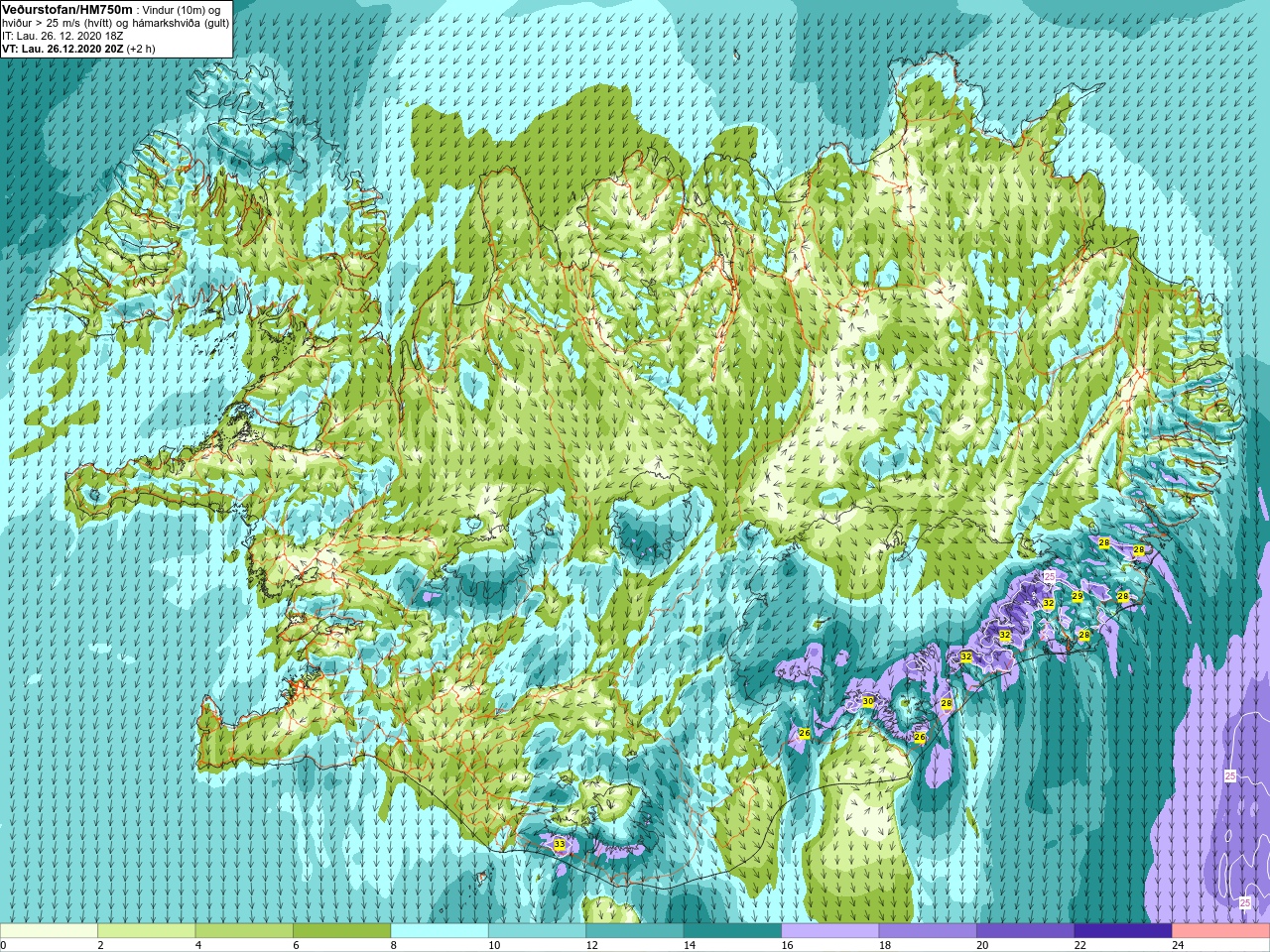Choose the 6–8 m/s olive green legend swatch
This screenshot has width=1270, height=952.
(342, 931)
